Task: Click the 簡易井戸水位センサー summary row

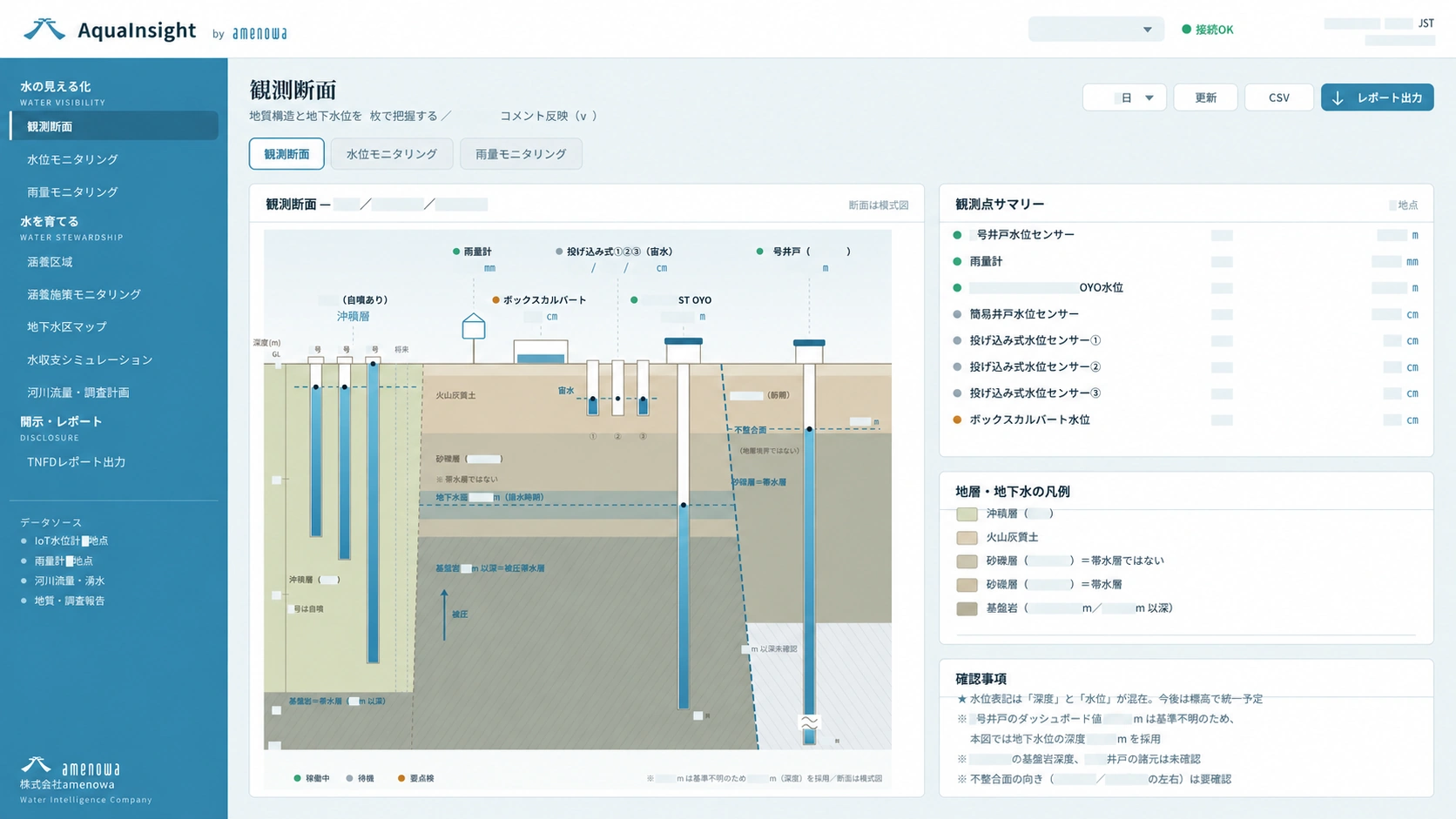Action: pyautogui.click(x=1186, y=314)
